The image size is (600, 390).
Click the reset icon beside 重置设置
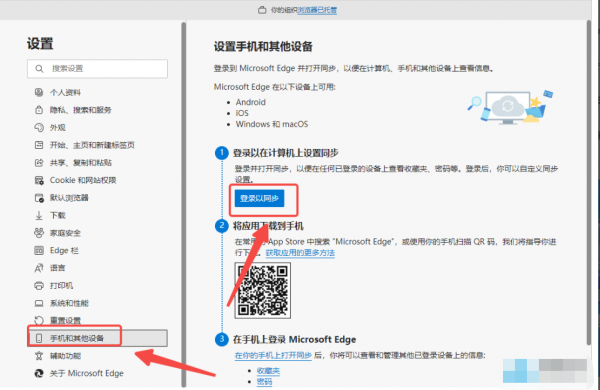point(39,320)
